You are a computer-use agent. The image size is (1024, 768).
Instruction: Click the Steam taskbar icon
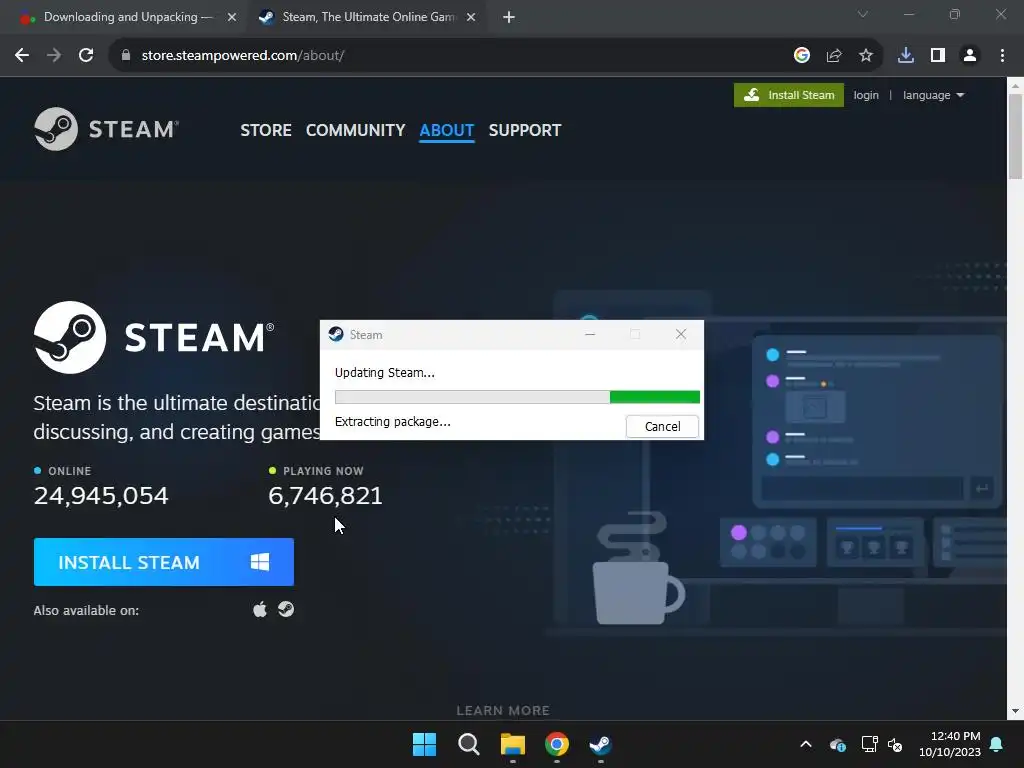(600, 744)
